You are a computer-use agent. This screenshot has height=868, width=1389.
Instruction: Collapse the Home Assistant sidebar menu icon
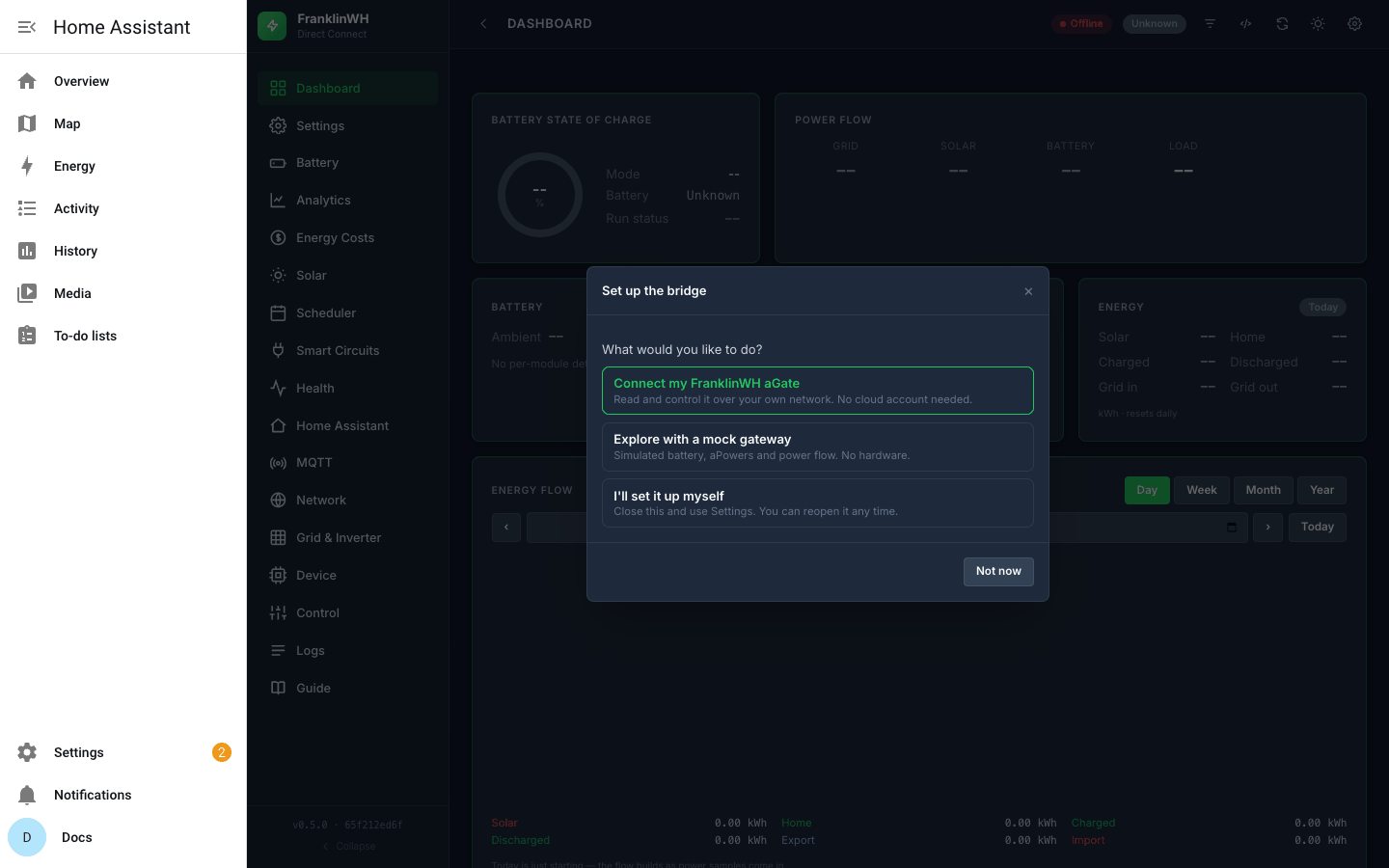tap(27, 27)
